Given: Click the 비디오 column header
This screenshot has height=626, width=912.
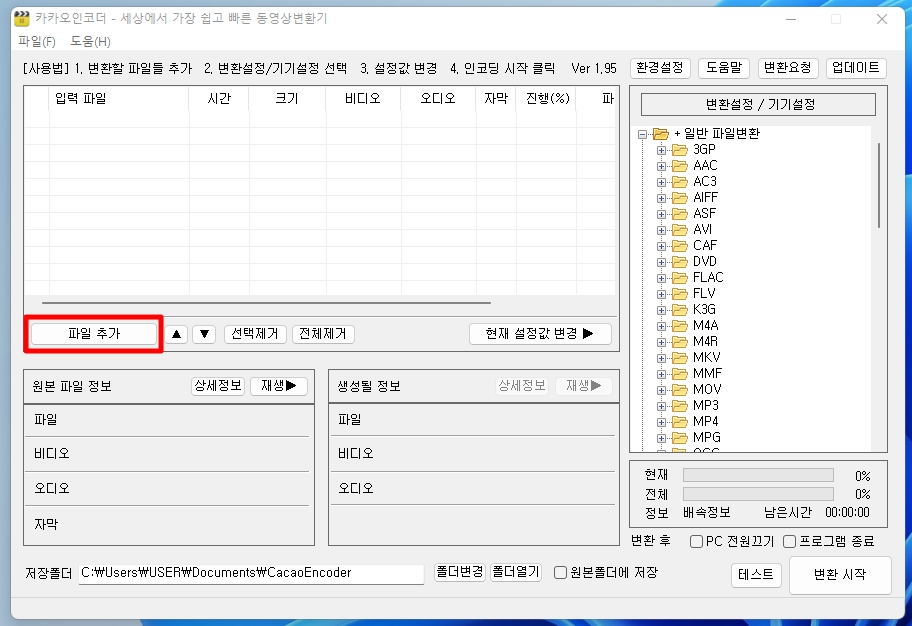Looking at the screenshot, I should 363,98.
